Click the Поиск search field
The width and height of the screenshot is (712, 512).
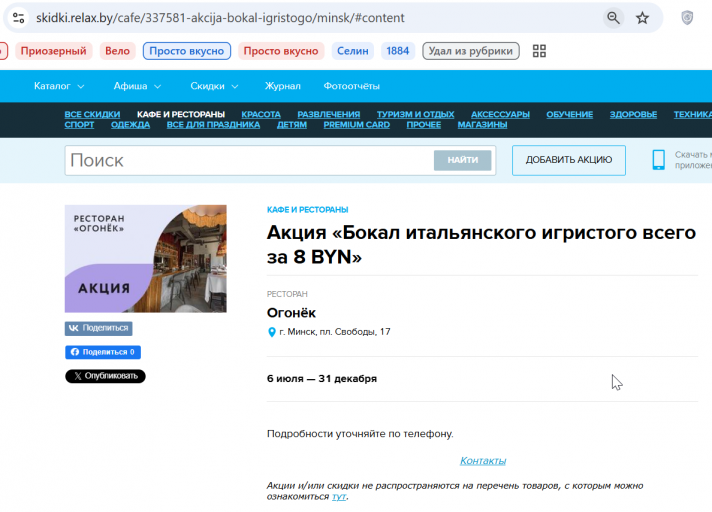[249, 160]
